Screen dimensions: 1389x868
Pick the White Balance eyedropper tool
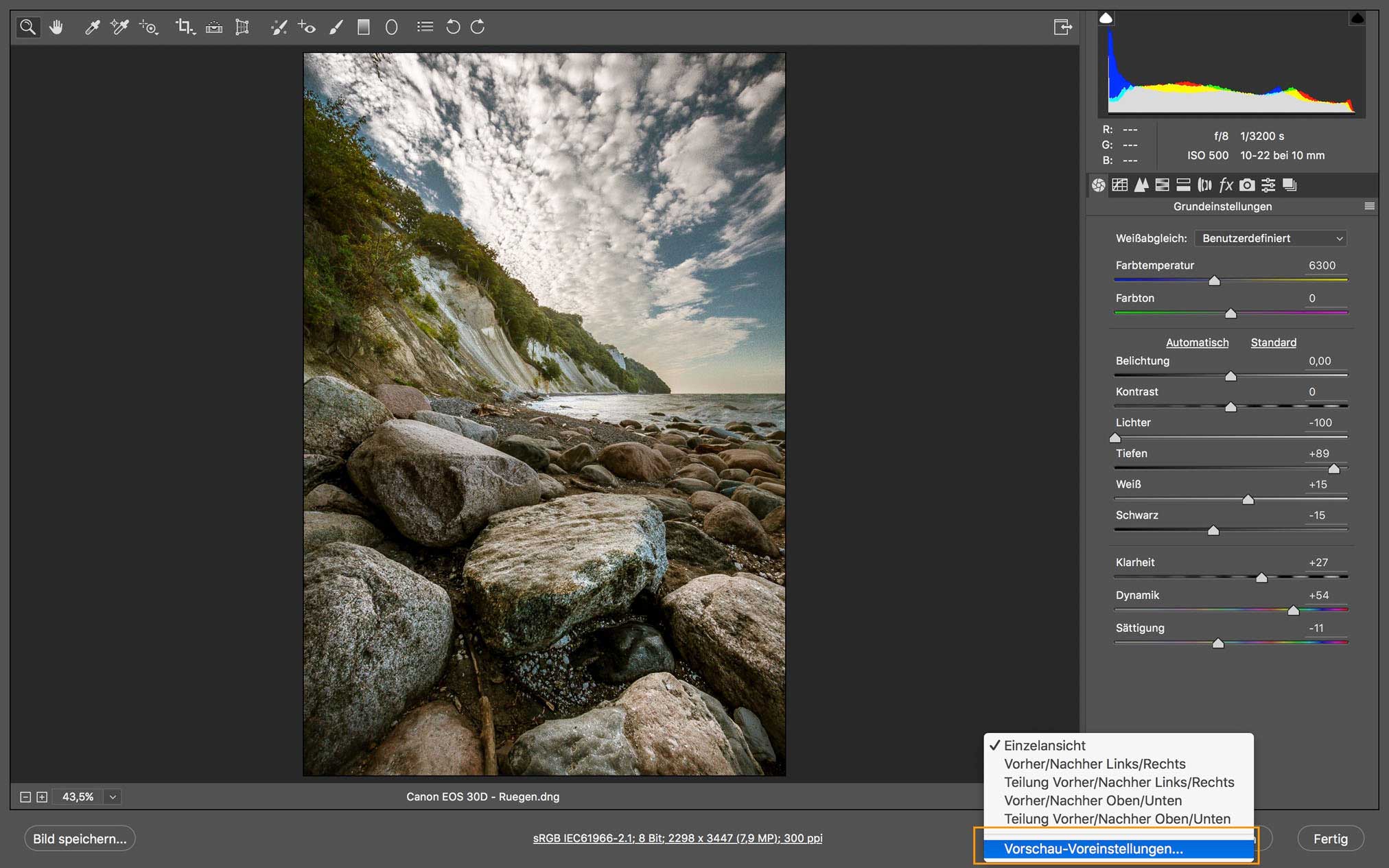[x=92, y=27]
